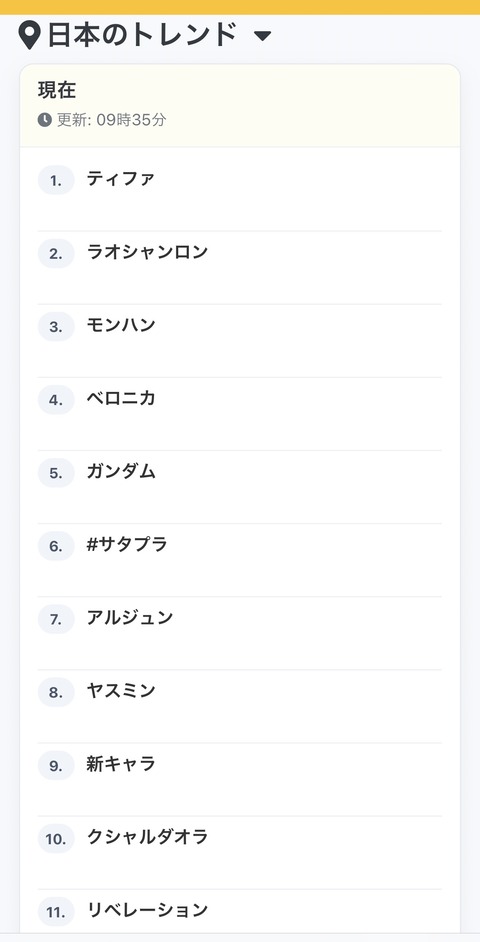Click the rank 1 number badge
This screenshot has width=480, height=942.
coord(56,180)
